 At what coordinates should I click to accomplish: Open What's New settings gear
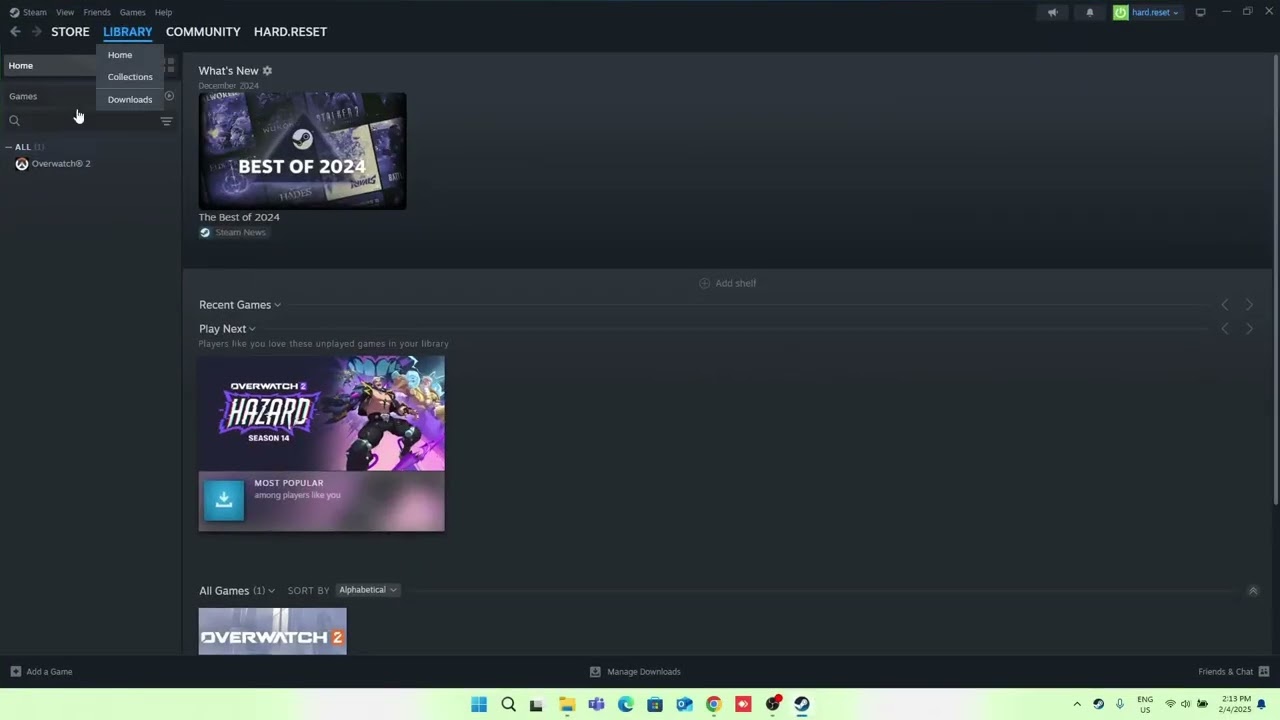pyautogui.click(x=267, y=71)
